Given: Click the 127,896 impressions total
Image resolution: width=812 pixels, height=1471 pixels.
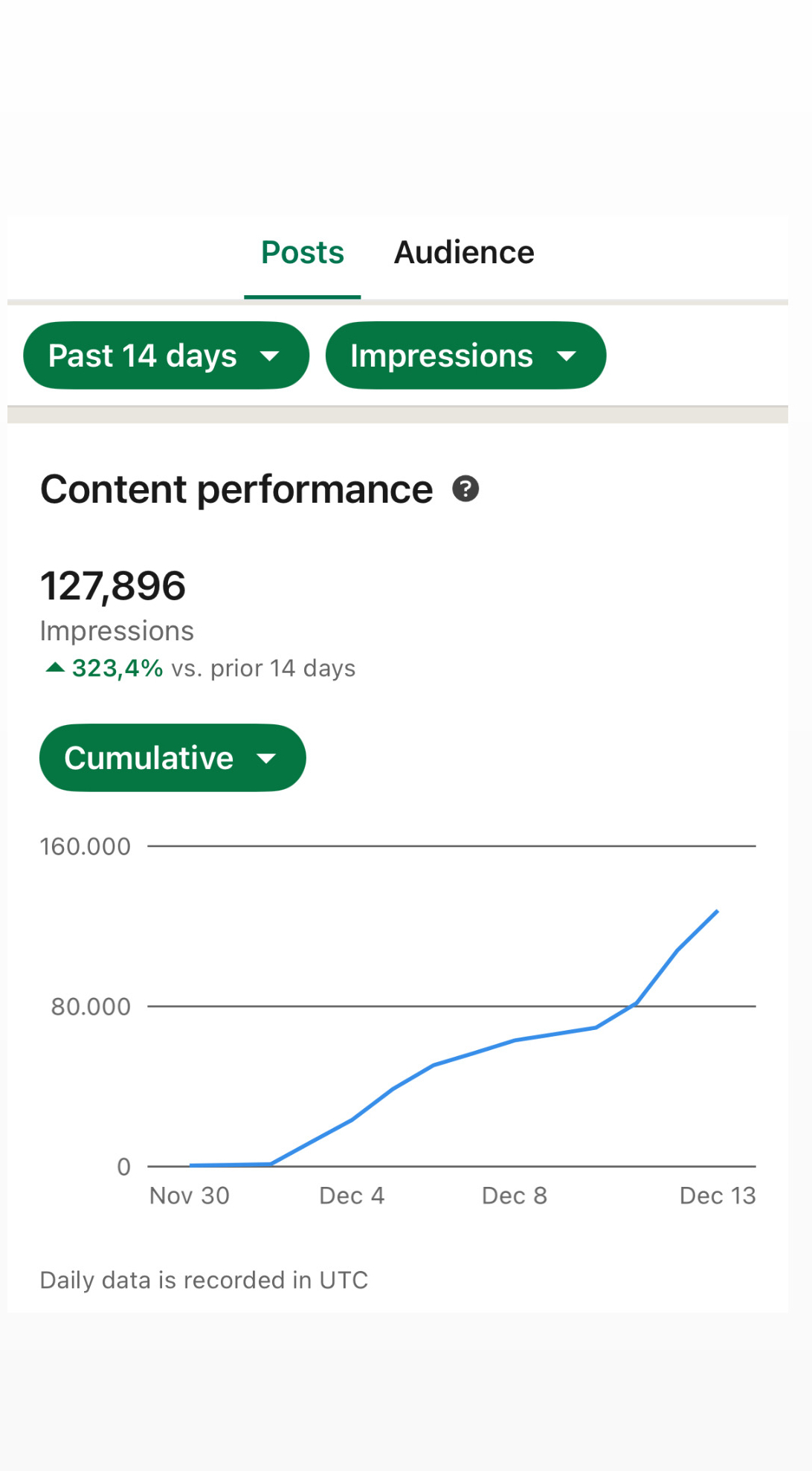Looking at the screenshot, I should (113, 586).
